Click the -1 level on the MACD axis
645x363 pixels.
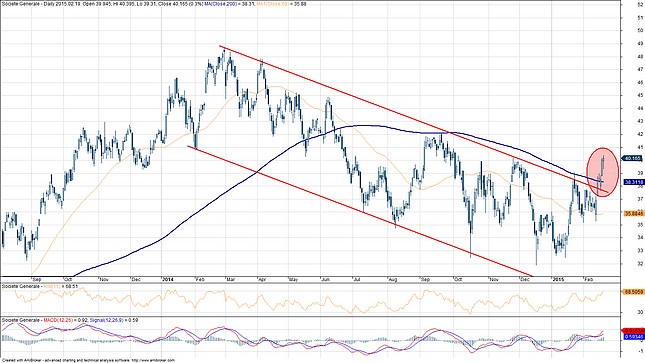[x=640, y=351]
